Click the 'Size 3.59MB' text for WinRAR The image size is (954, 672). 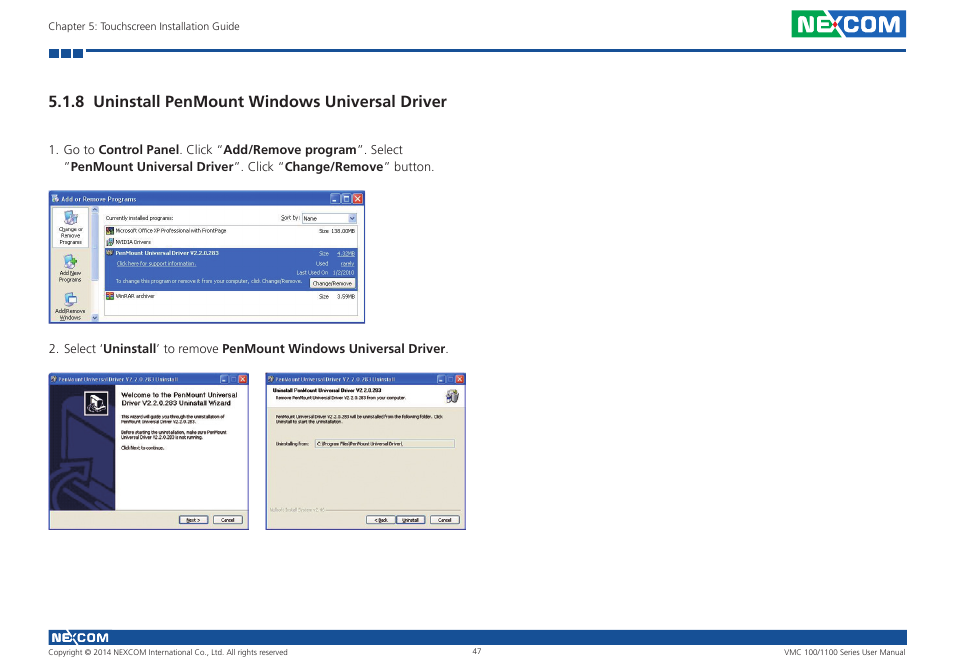tap(337, 297)
